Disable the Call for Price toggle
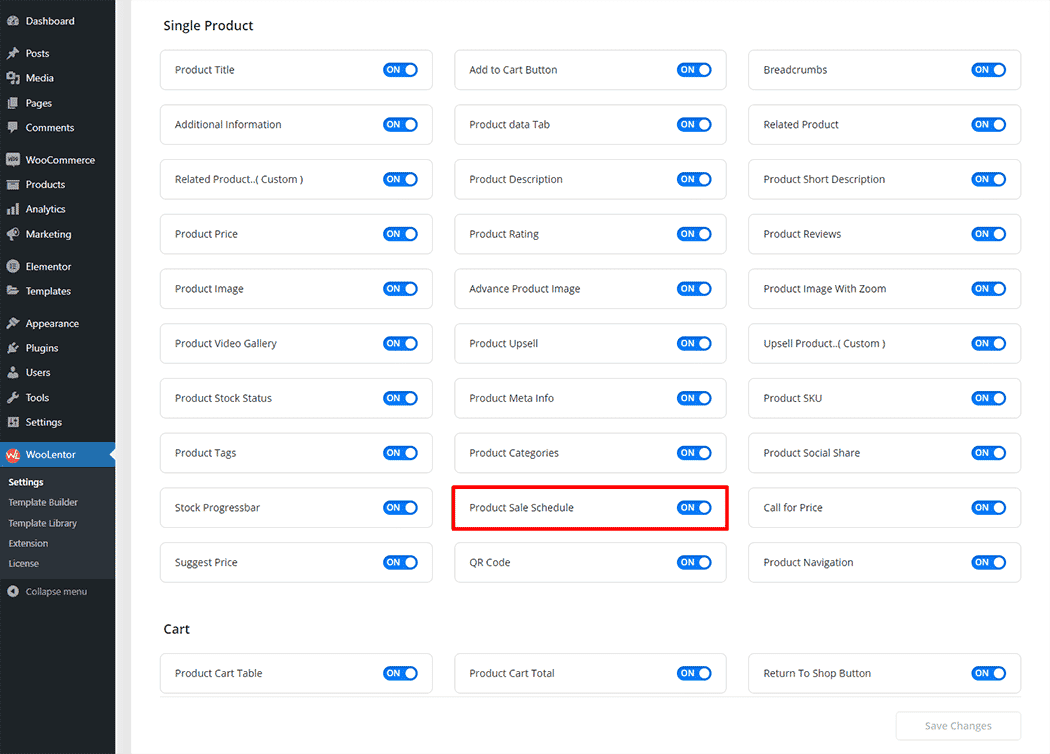This screenshot has width=1050, height=754. pyautogui.click(x=988, y=508)
